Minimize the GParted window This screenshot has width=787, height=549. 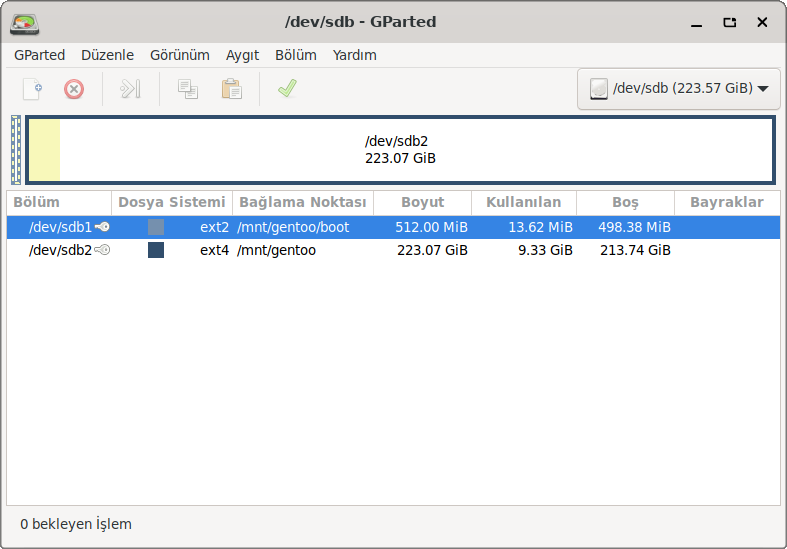coord(697,23)
